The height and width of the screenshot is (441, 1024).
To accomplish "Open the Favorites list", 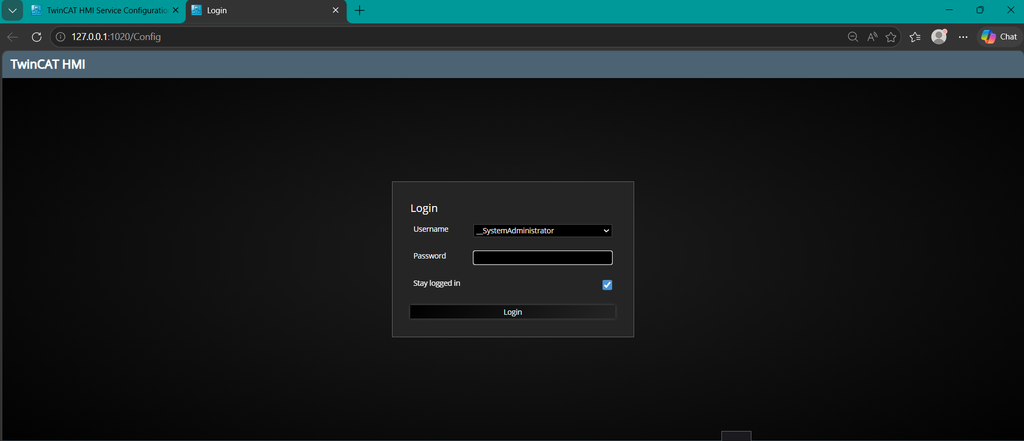I will pos(915,37).
